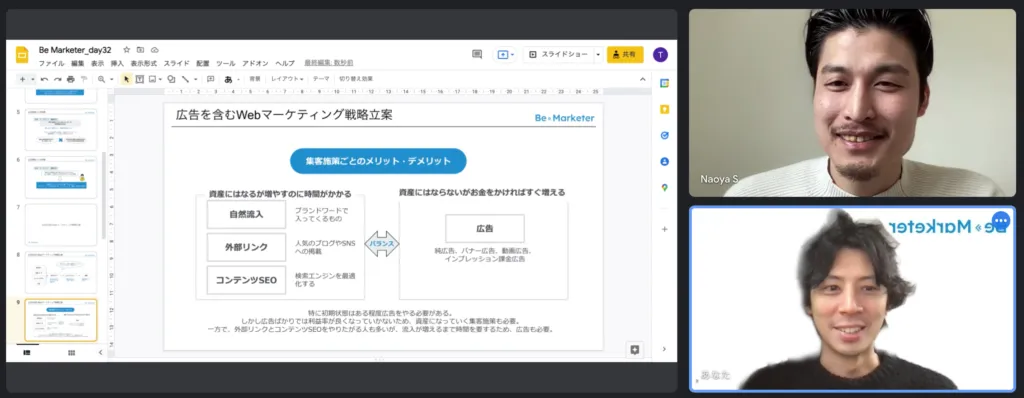Open the 配置 menu
This screenshot has width=1024, height=398.
[x=203, y=63]
